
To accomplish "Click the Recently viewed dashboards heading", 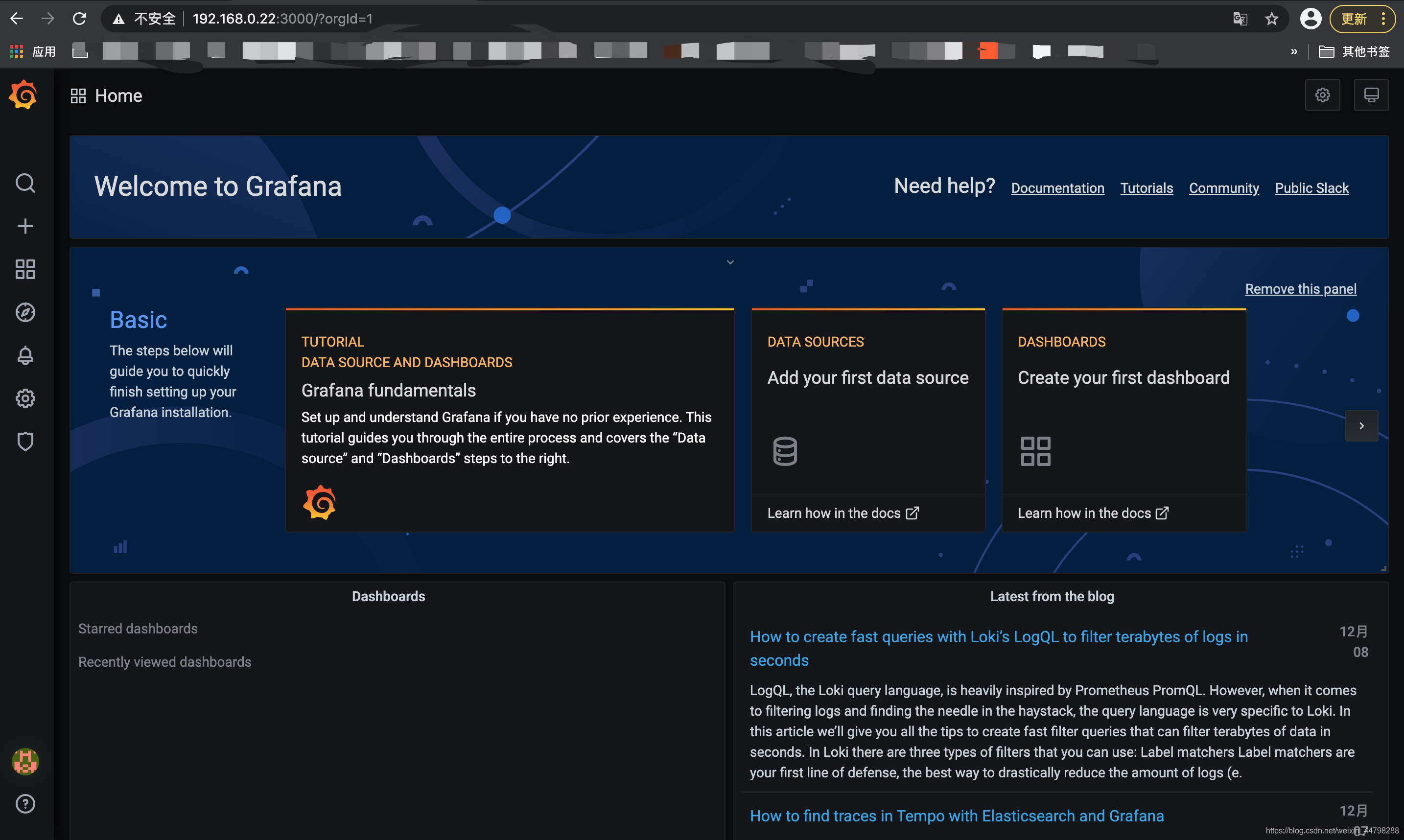I will click(x=164, y=662).
